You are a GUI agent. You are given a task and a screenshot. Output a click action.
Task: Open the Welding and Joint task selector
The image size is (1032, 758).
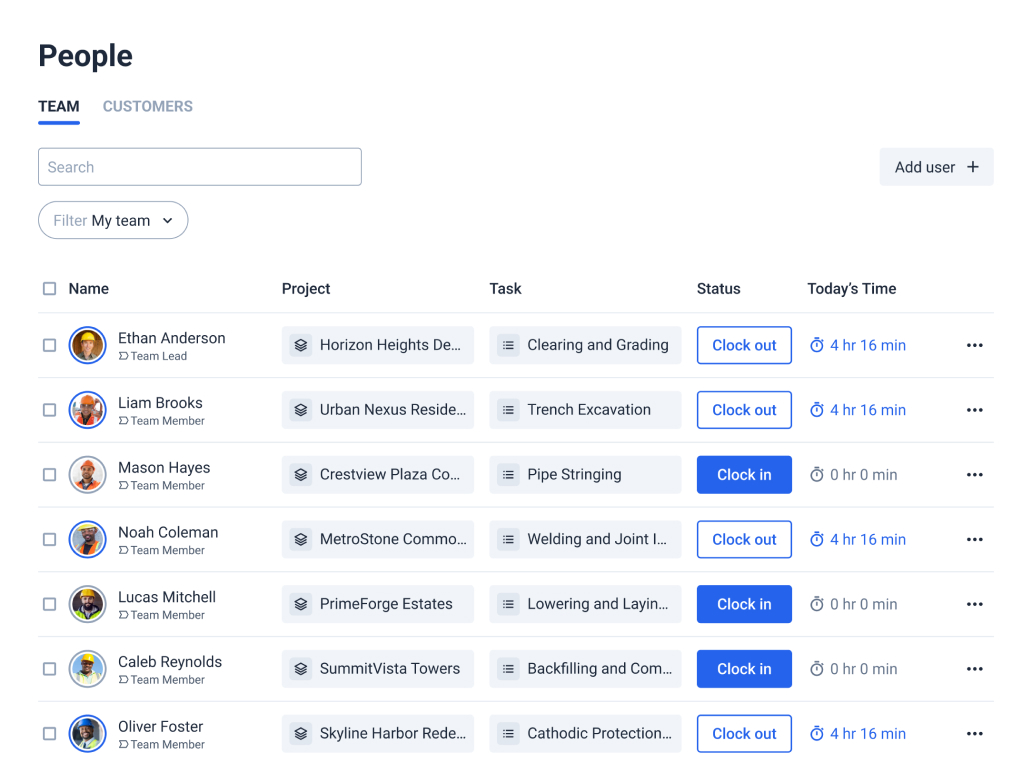click(585, 539)
